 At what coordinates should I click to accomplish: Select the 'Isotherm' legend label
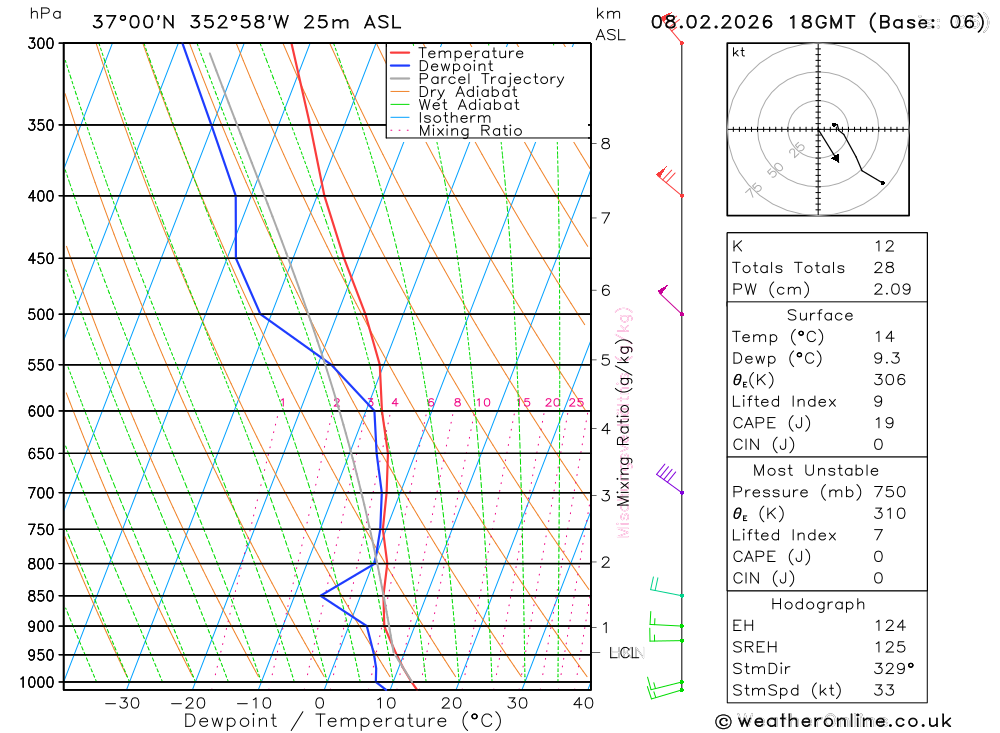455,118
